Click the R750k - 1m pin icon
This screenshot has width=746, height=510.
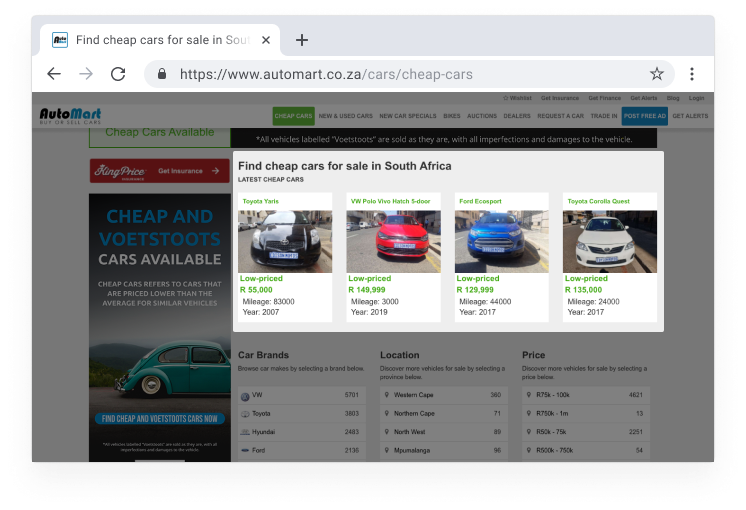(529, 413)
